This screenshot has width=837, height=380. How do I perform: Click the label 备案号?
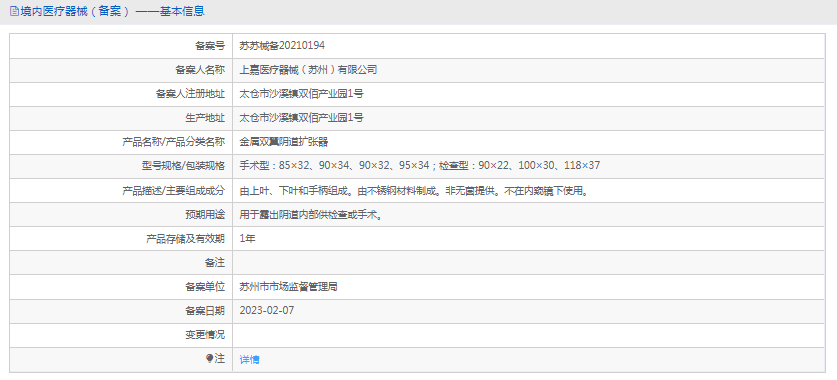click(210, 46)
